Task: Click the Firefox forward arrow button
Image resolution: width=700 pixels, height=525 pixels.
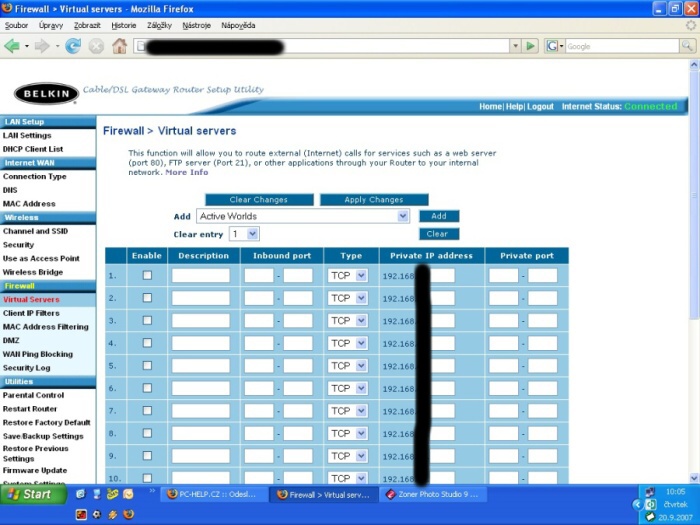Action: point(41,46)
